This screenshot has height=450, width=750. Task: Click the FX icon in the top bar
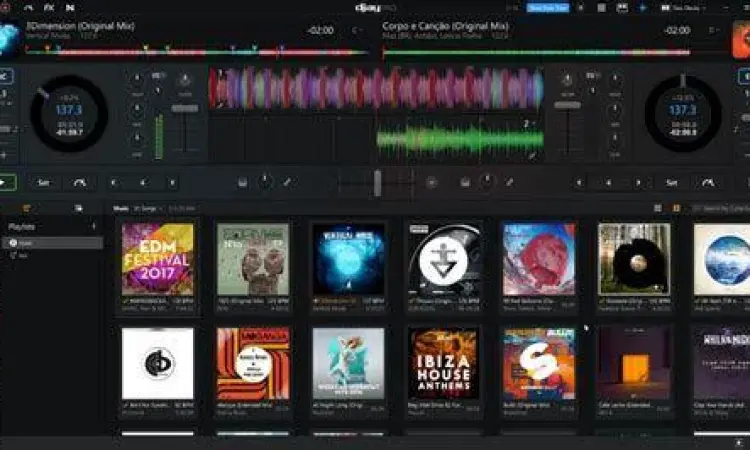coord(48,8)
